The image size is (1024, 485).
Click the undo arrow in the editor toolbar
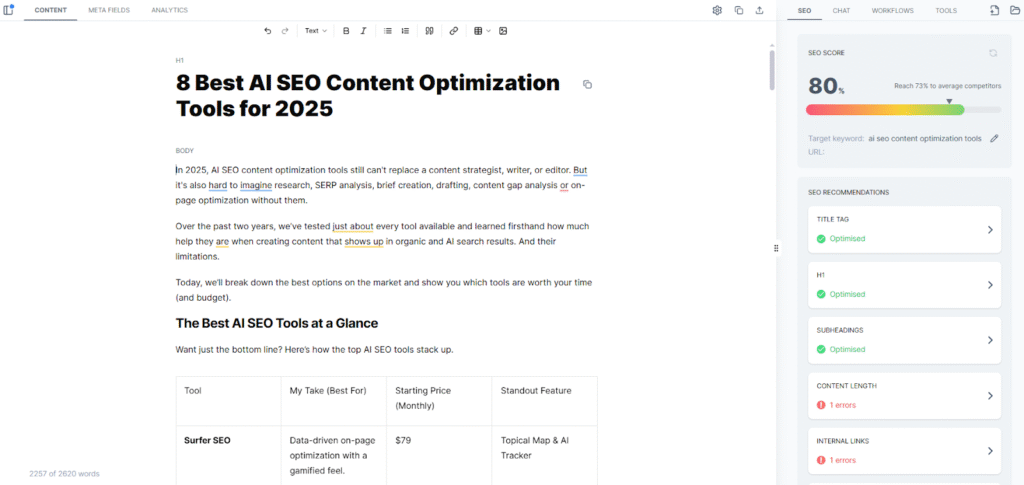click(x=267, y=31)
